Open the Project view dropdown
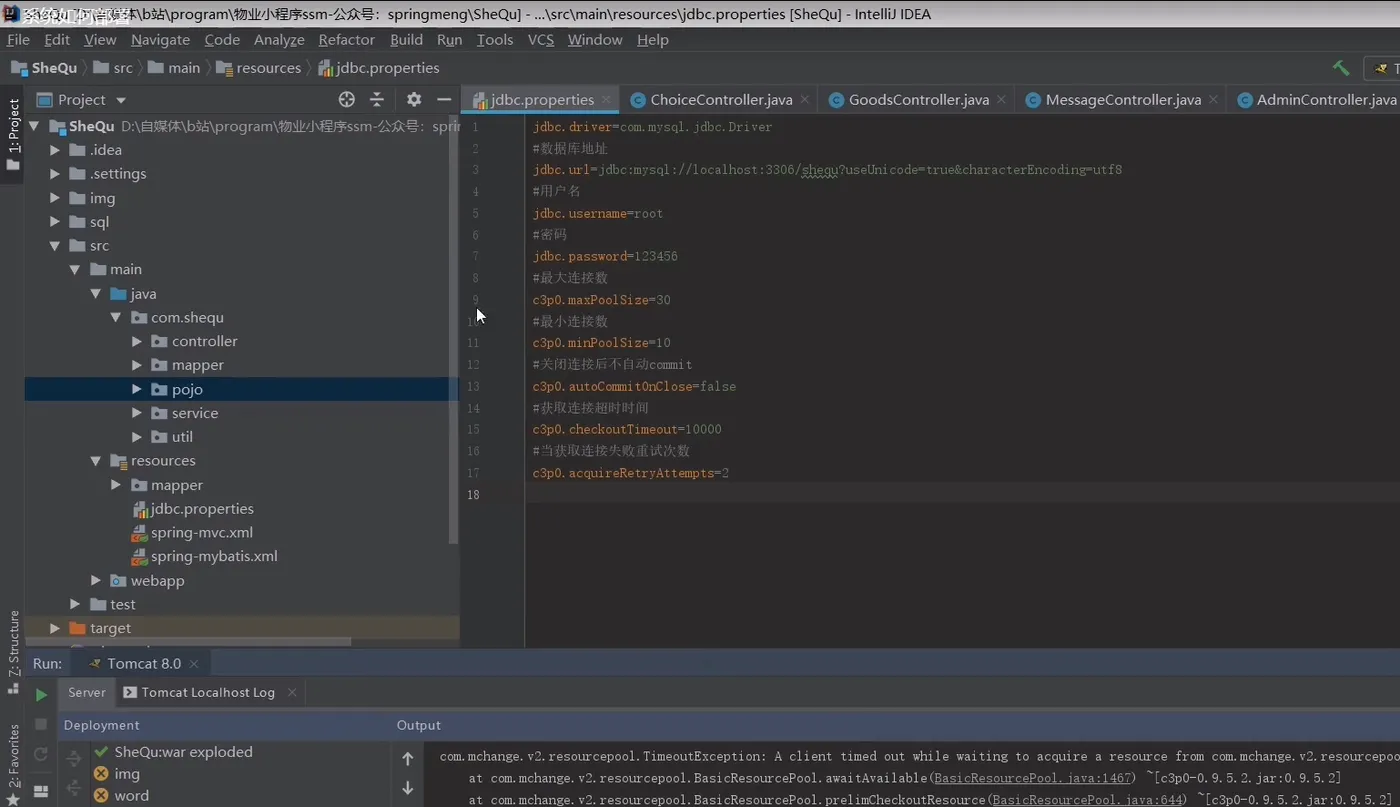Image resolution: width=1400 pixels, height=807 pixels. 121,100
